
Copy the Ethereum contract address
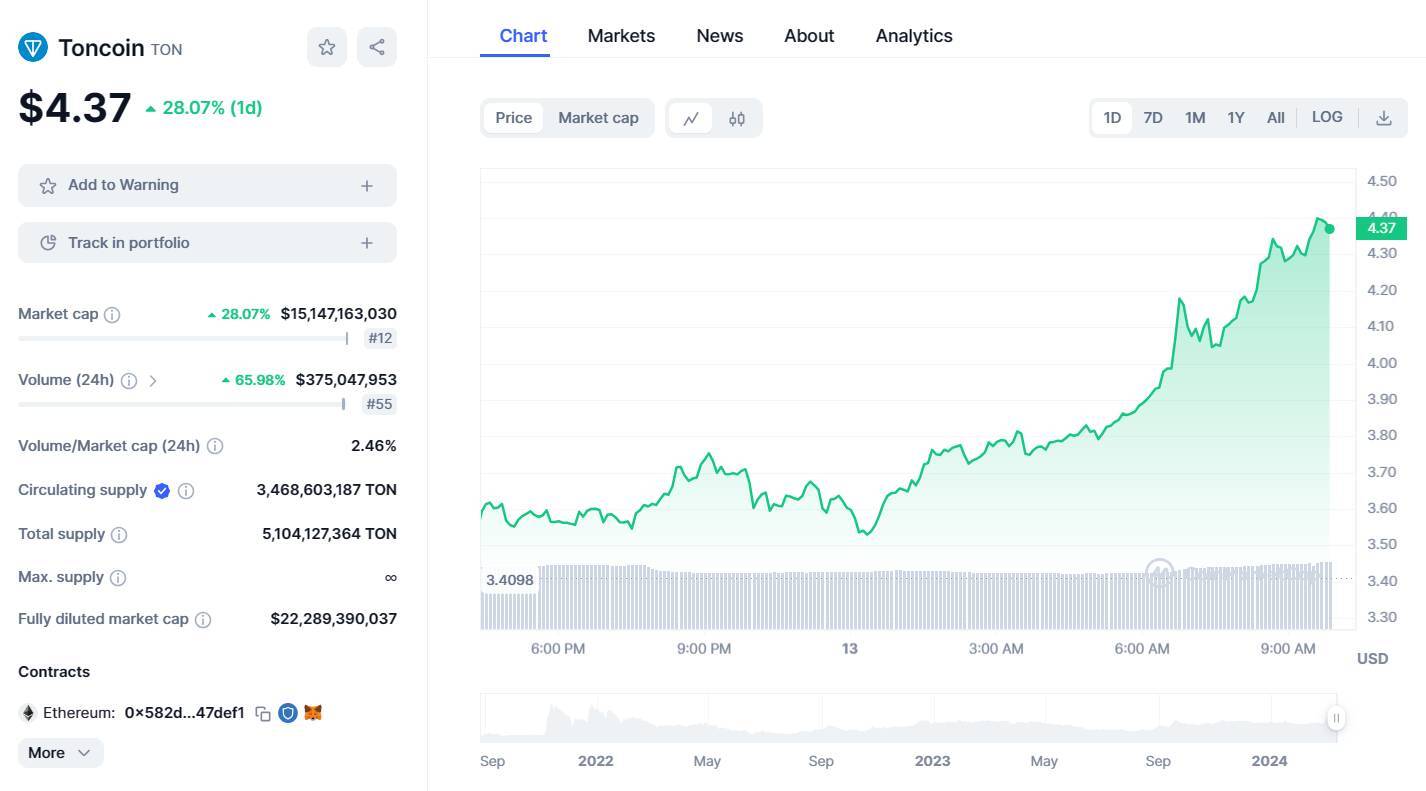coord(263,714)
